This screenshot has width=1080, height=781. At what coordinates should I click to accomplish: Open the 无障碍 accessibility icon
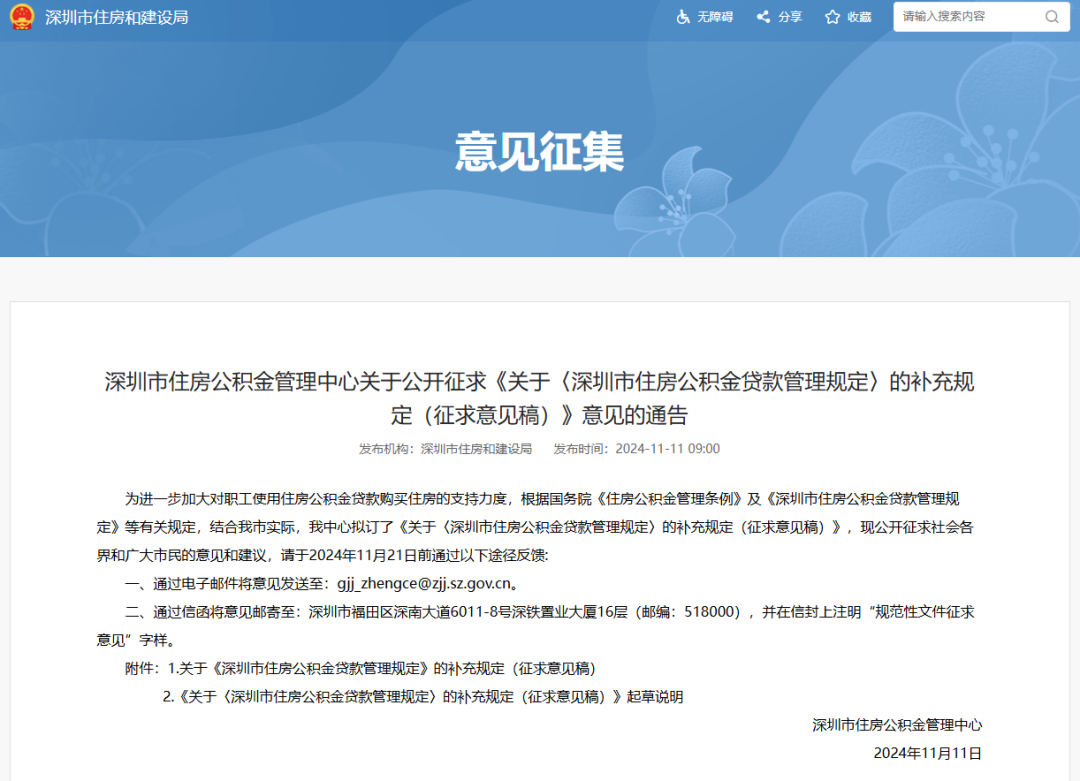[683, 17]
